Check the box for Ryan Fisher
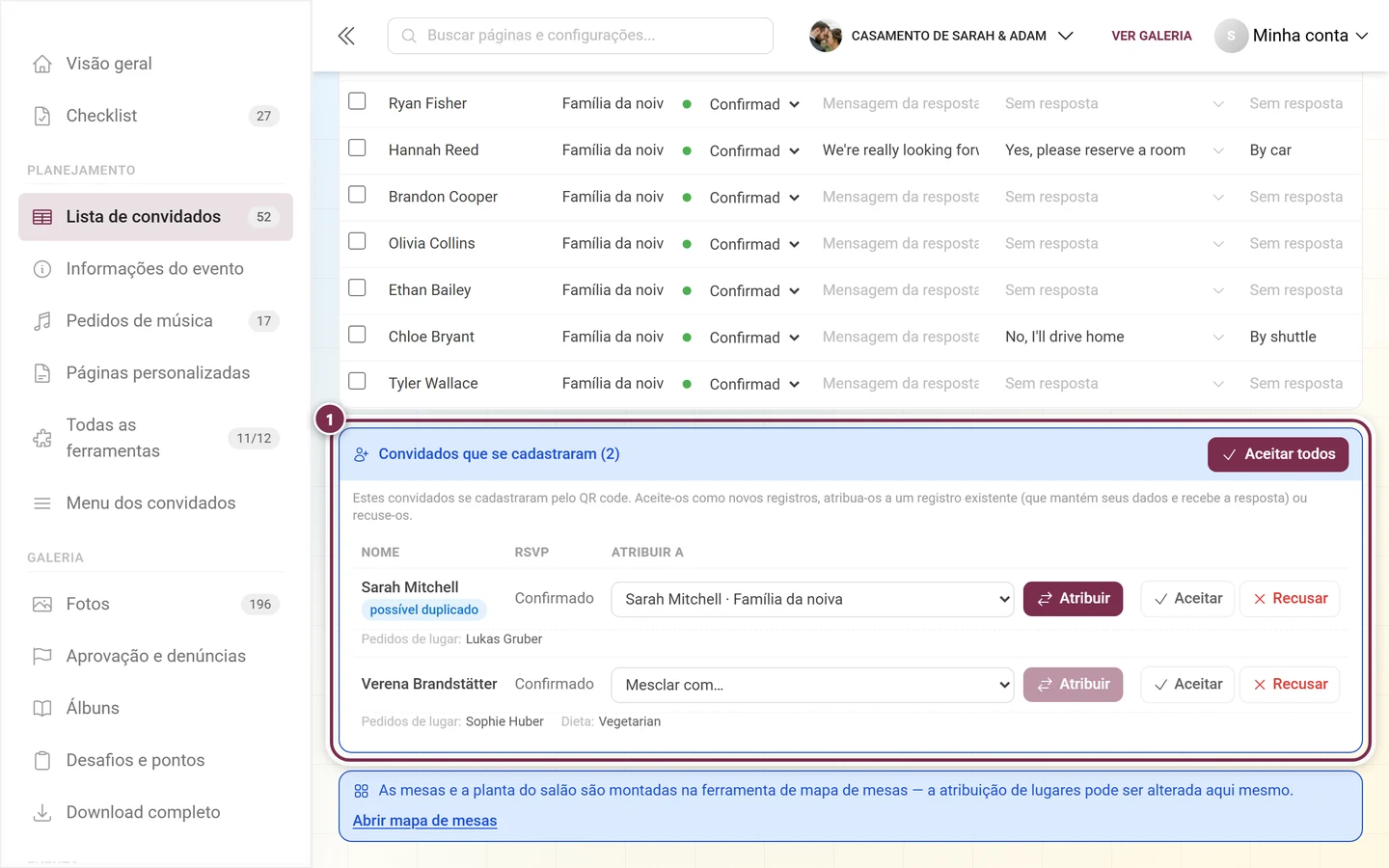The width and height of the screenshot is (1389, 868). 357,101
